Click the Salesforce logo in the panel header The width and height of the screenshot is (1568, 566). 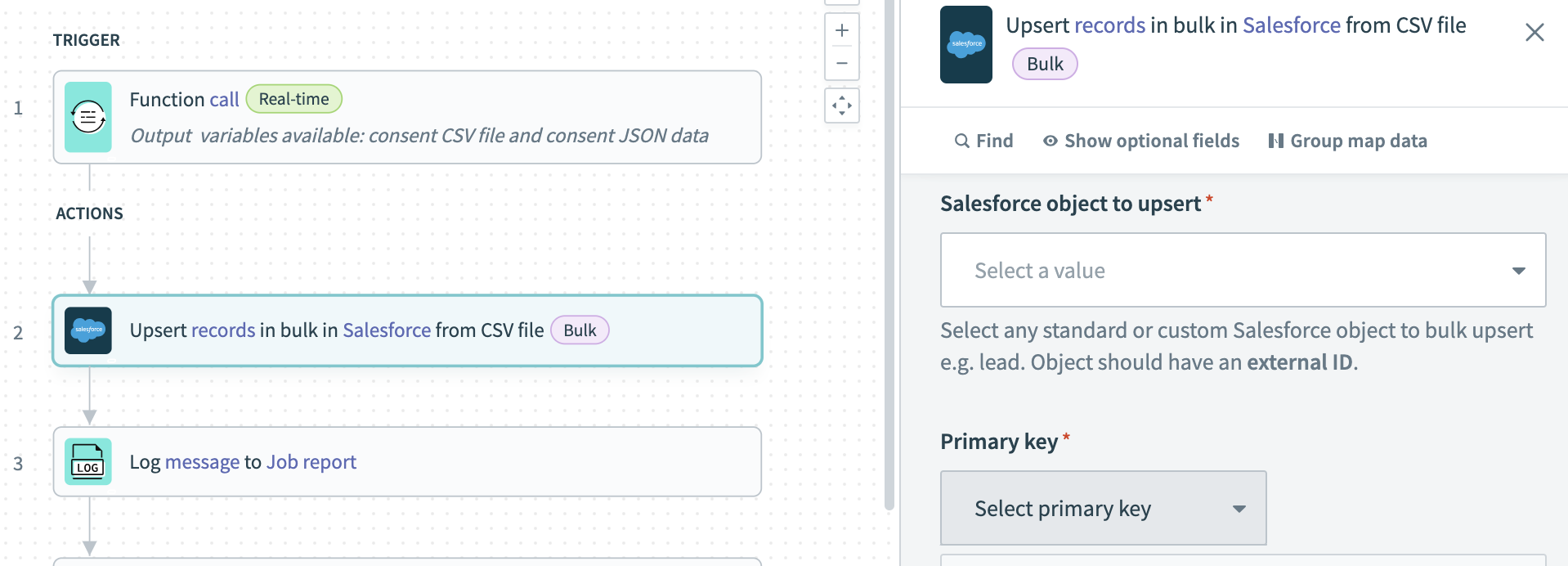(966, 44)
